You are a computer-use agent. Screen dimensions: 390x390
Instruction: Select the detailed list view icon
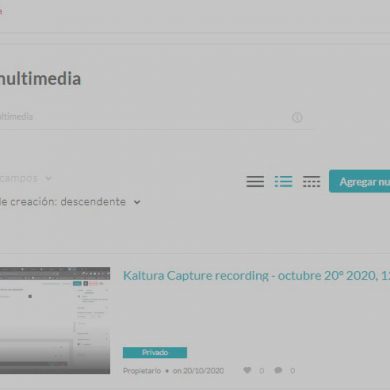pos(283,181)
